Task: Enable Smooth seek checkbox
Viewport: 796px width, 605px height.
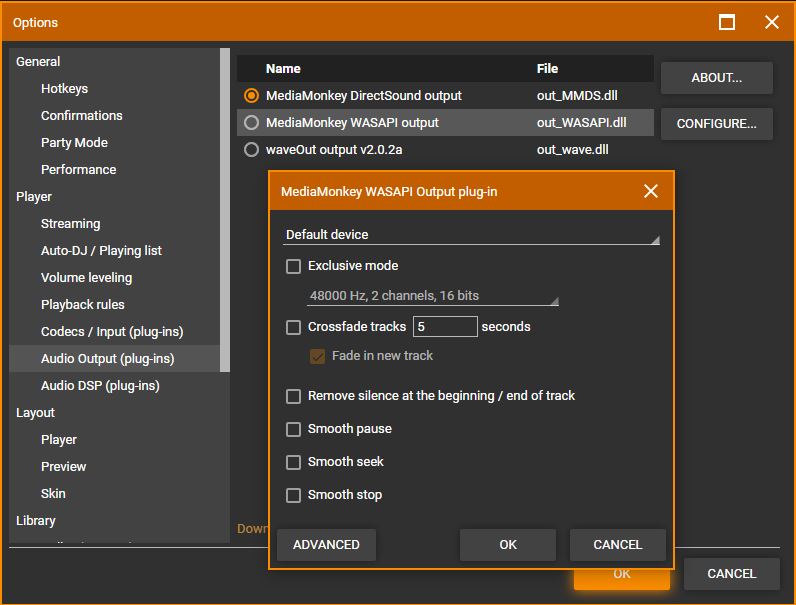Action: coord(293,462)
